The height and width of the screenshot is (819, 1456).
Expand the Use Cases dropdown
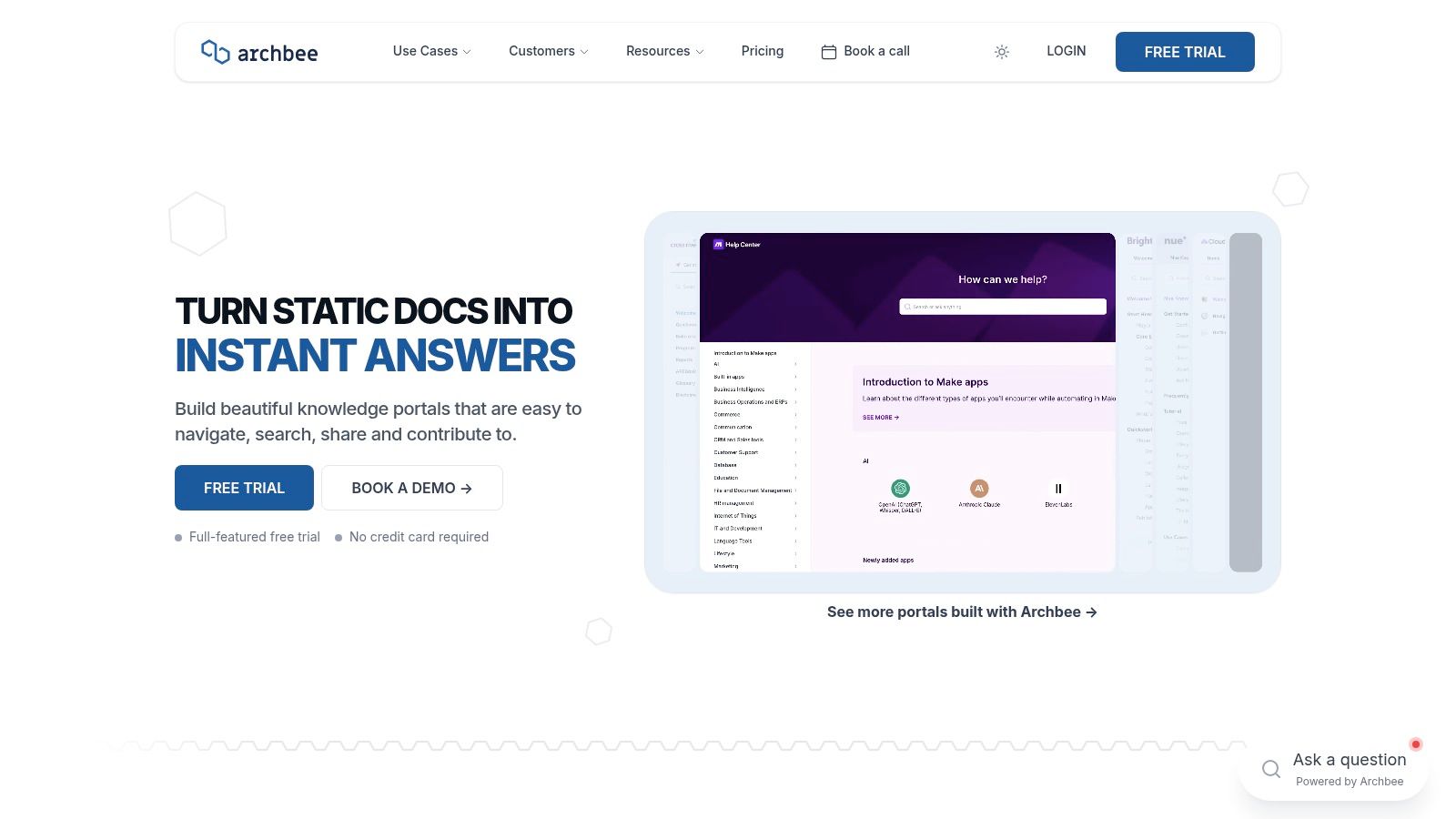[432, 51]
